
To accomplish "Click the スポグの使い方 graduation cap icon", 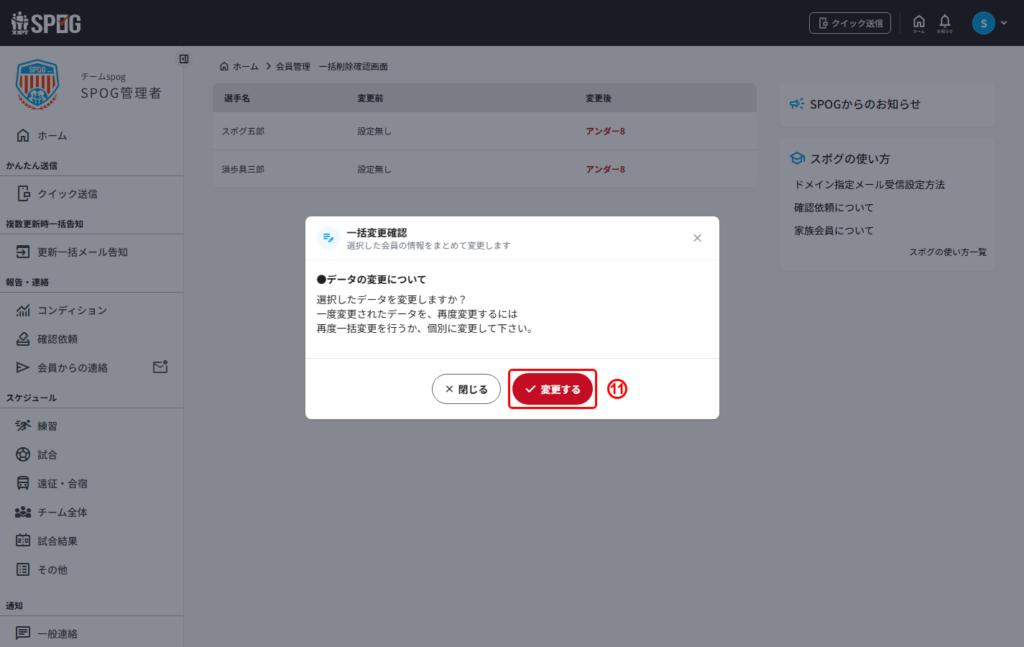I will point(797,158).
